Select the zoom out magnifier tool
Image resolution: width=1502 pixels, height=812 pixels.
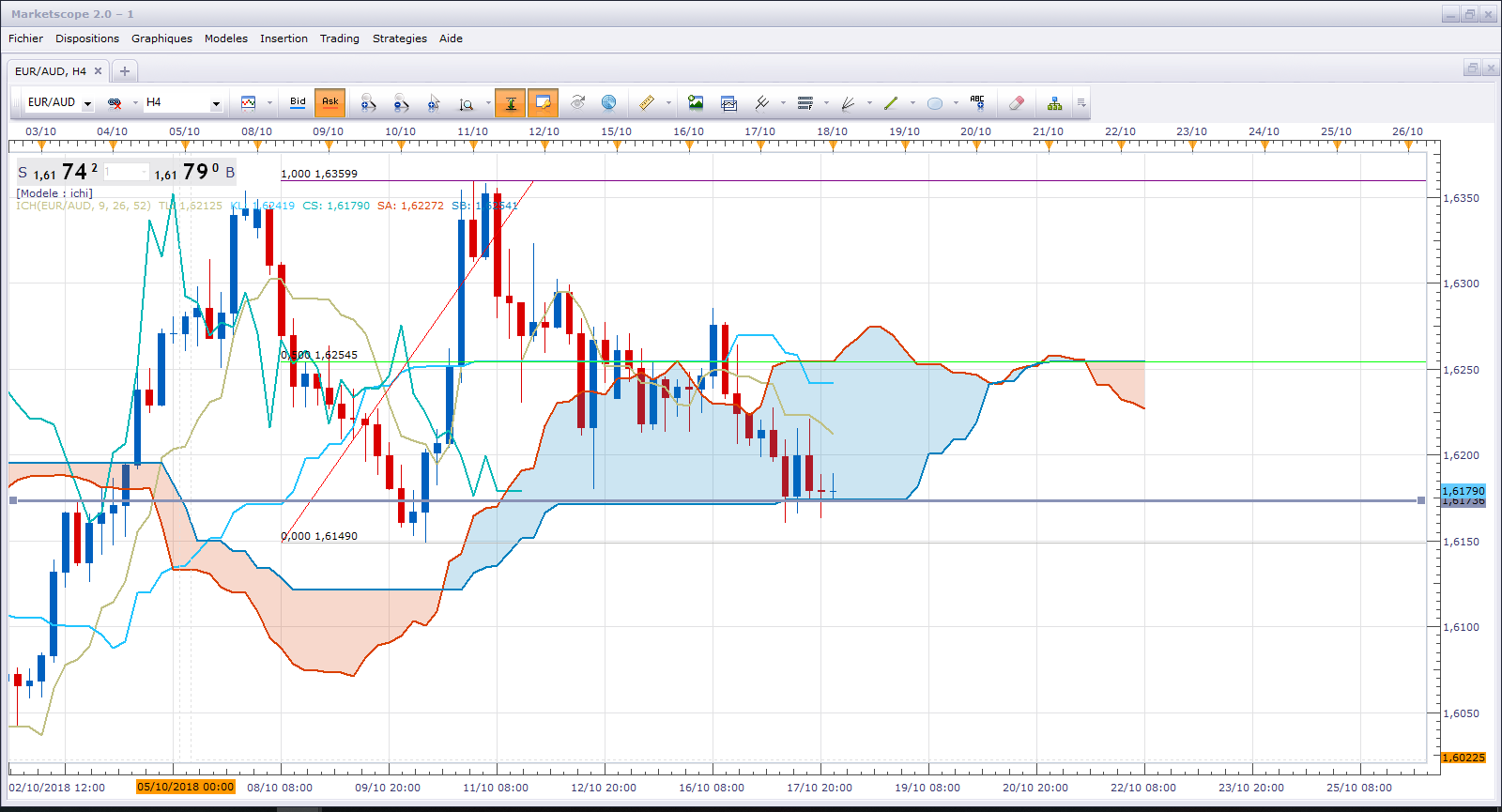pos(401,102)
